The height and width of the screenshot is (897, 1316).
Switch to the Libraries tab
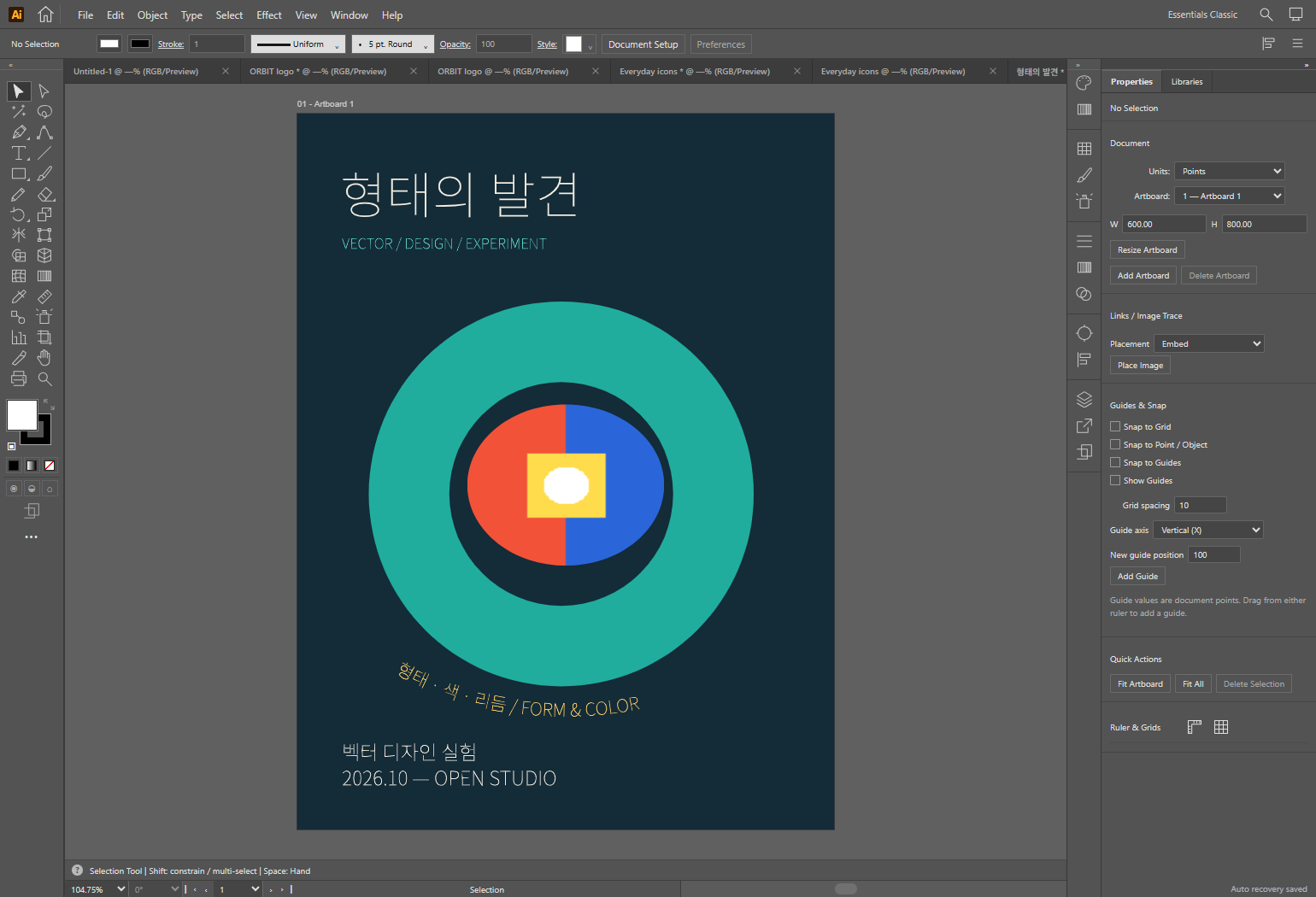click(1186, 82)
